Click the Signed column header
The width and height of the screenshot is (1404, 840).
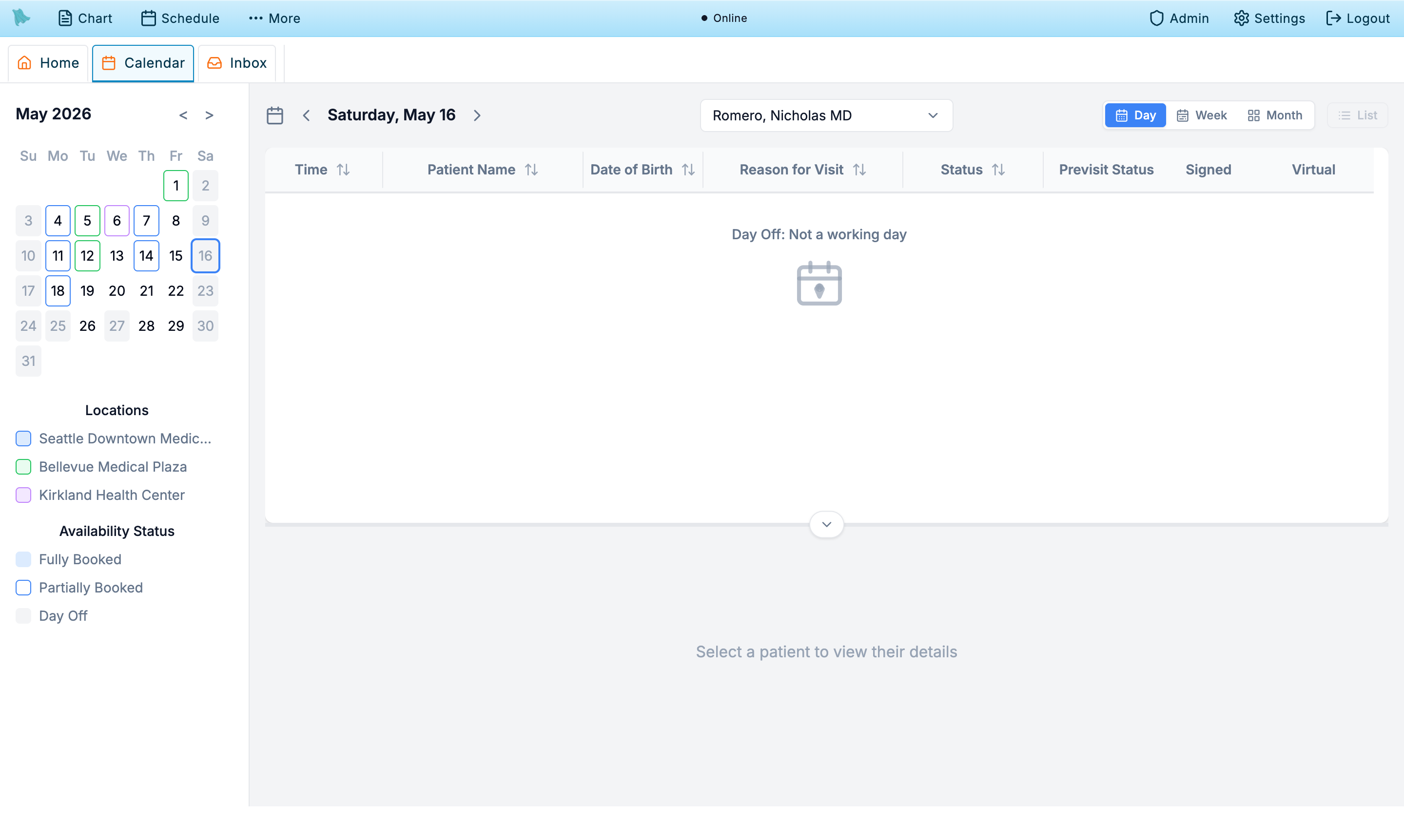click(x=1208, y=169)
